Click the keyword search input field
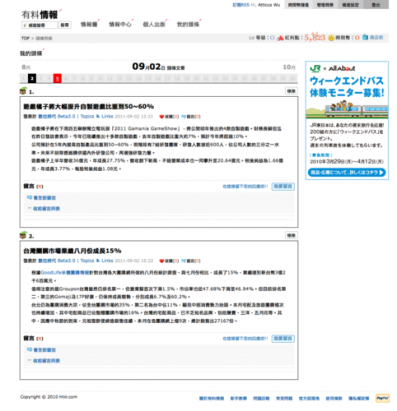The height and width of the screenshot is (411, 397). pos(40,25)
